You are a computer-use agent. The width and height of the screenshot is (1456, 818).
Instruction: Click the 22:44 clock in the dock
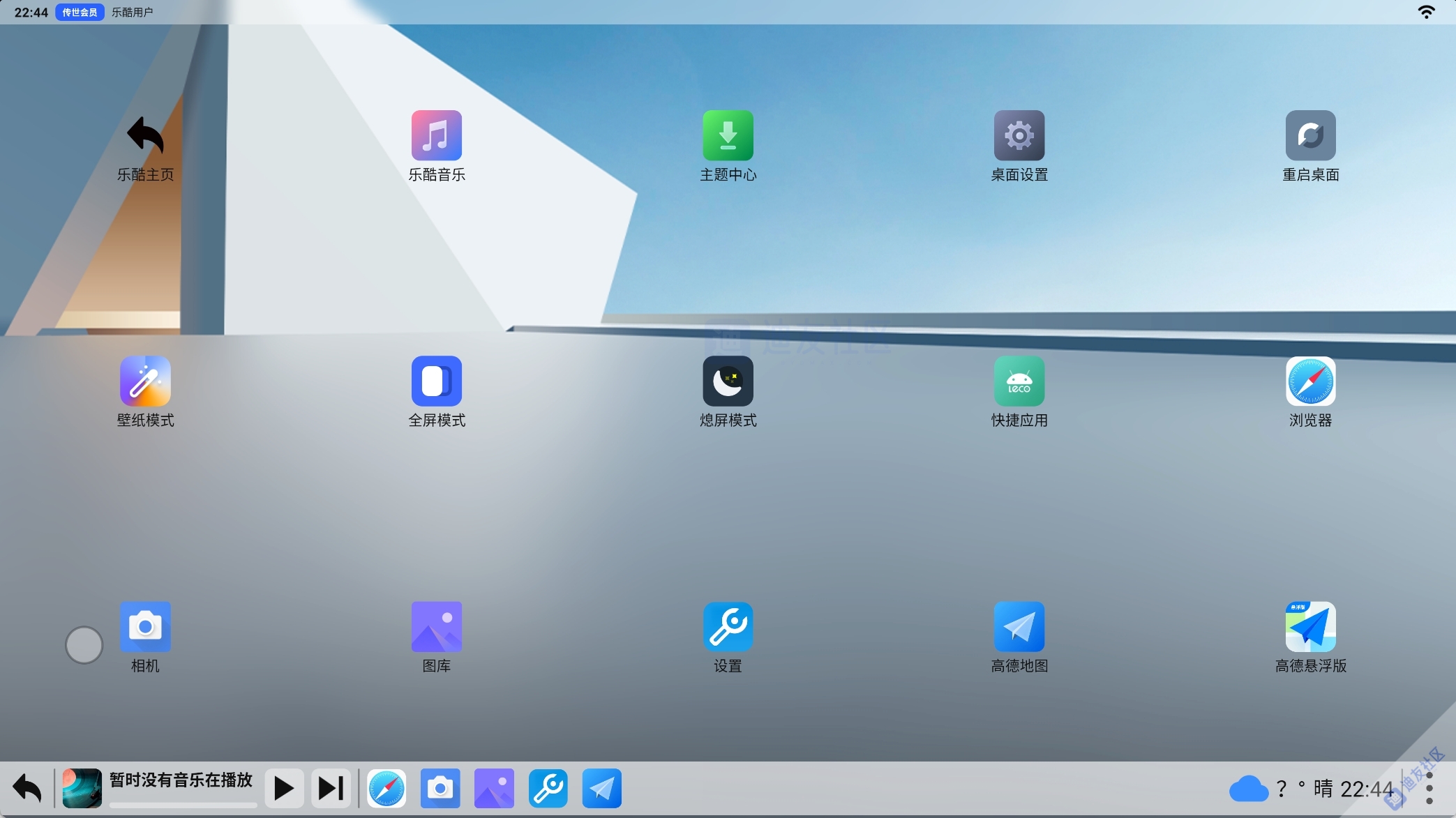(1367, 789)
